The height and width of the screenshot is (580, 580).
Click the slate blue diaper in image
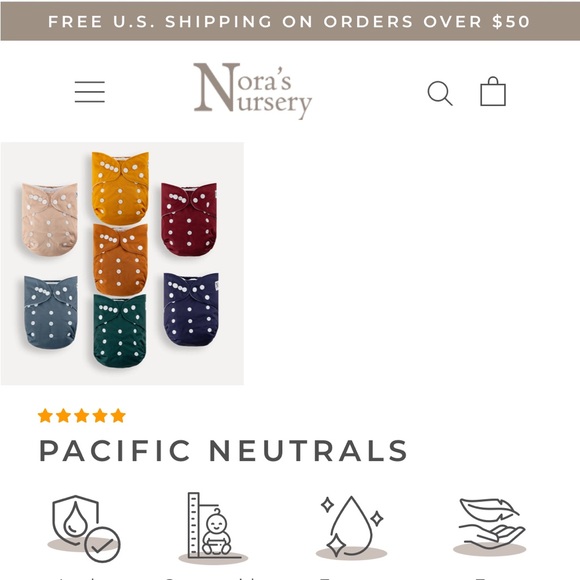pos(51,312)
